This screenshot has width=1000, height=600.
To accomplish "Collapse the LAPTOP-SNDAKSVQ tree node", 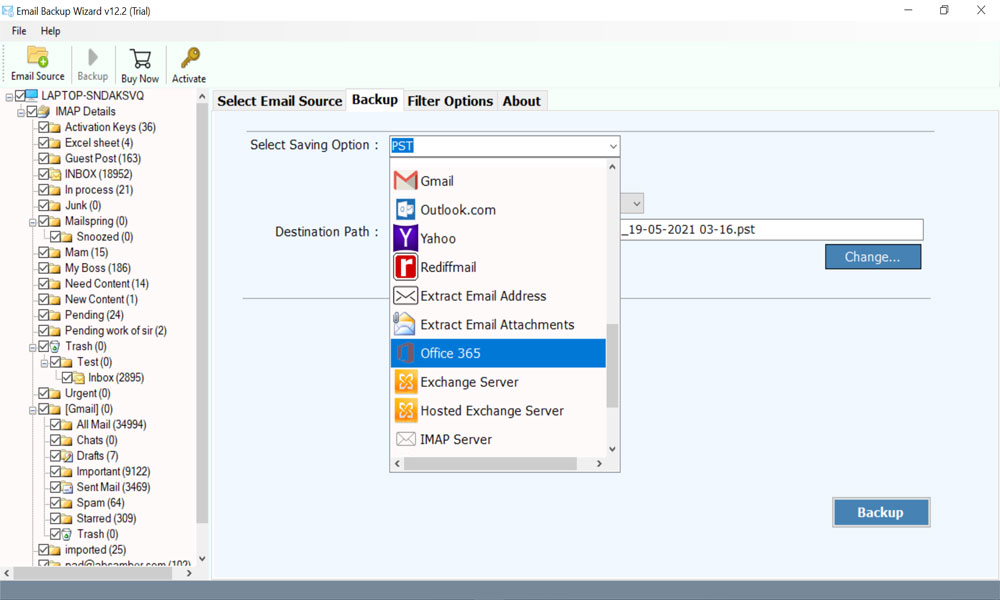I will (9, 97).
